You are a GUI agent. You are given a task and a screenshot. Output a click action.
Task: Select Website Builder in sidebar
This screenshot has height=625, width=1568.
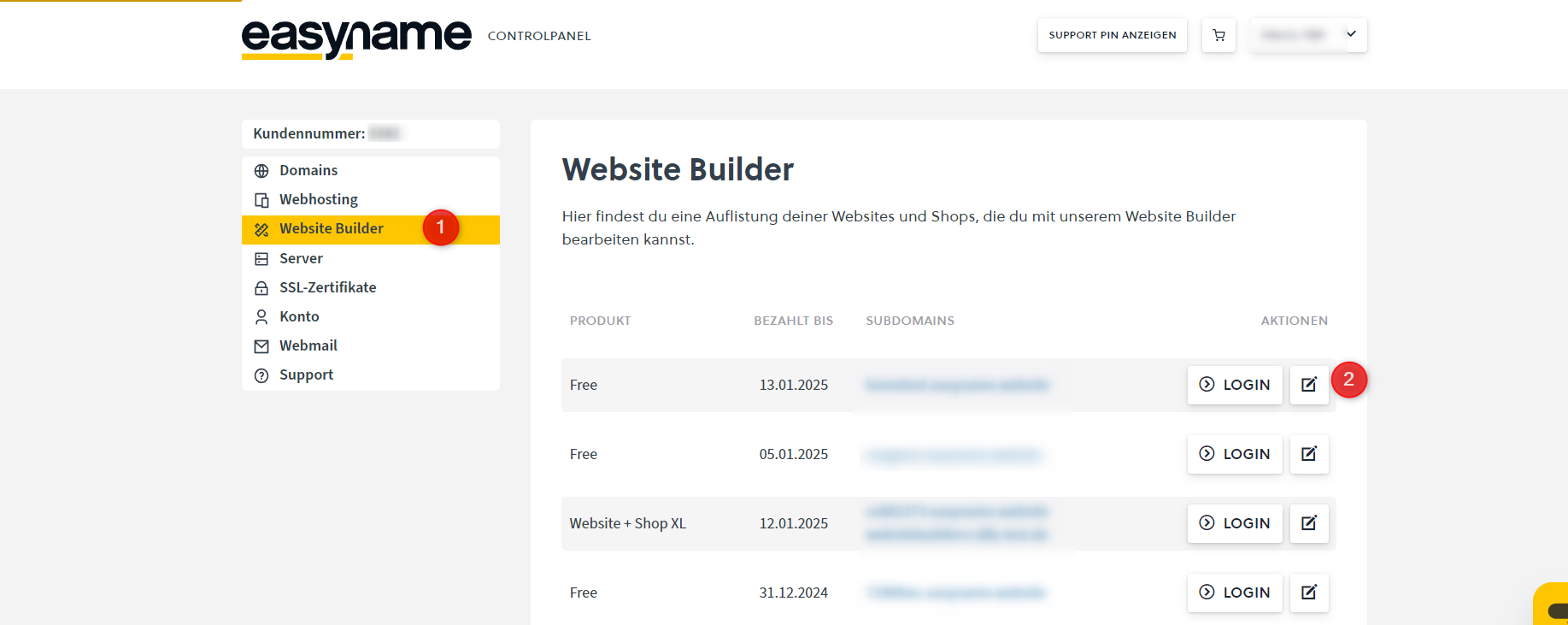click(332, 229)
